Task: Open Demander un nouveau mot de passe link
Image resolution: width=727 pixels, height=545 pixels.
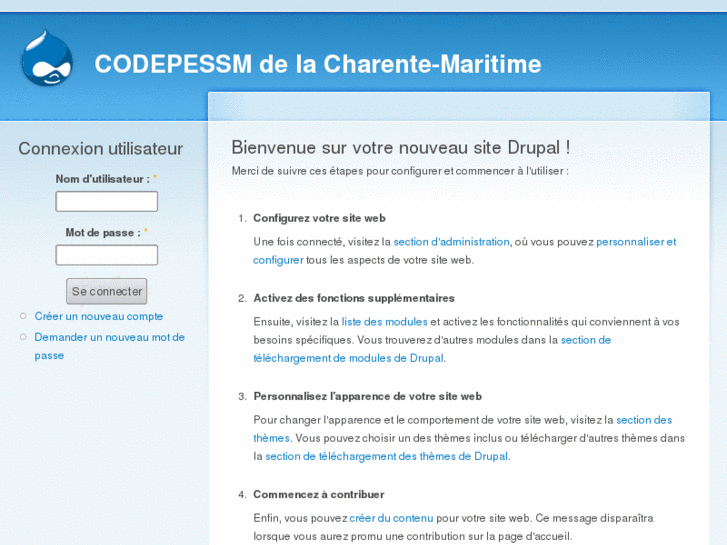Action: point(109,346)
